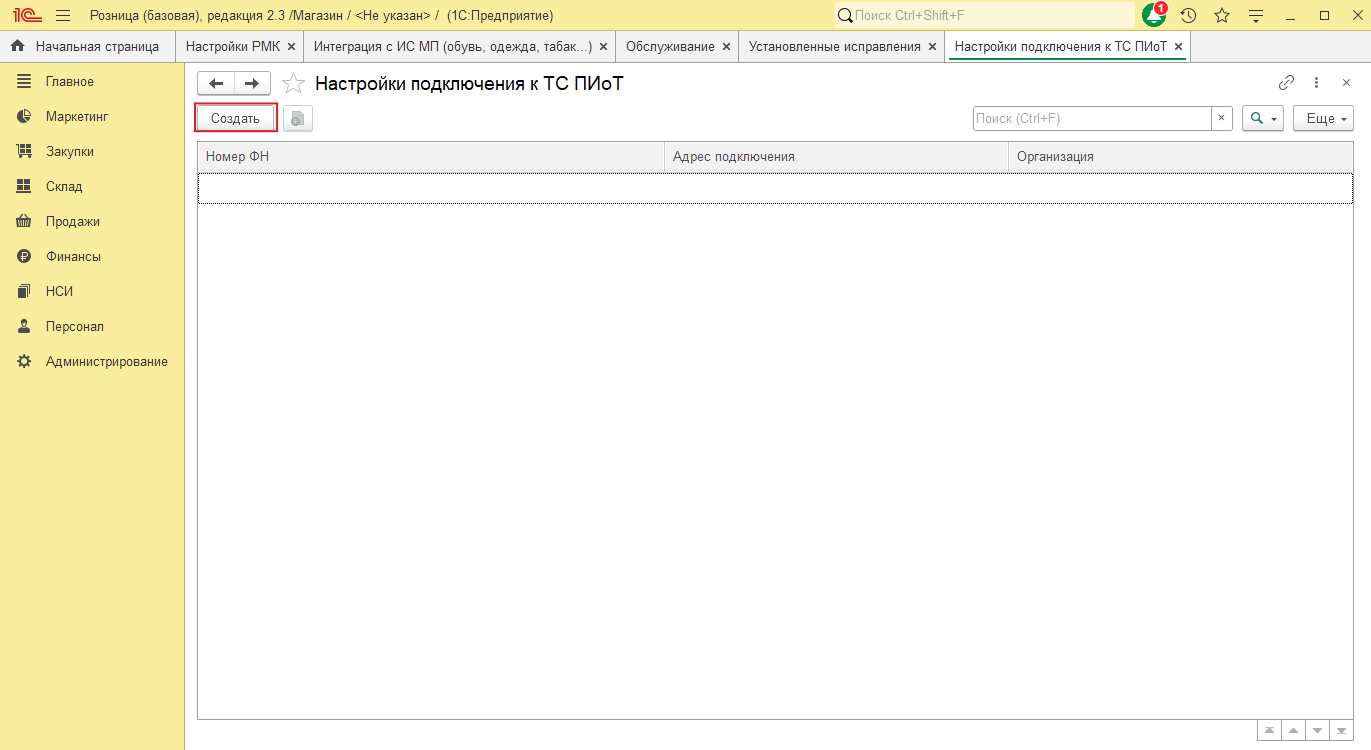Select the empty first table row
This screenshot has height=750, width=1371.
click(775, 188)
